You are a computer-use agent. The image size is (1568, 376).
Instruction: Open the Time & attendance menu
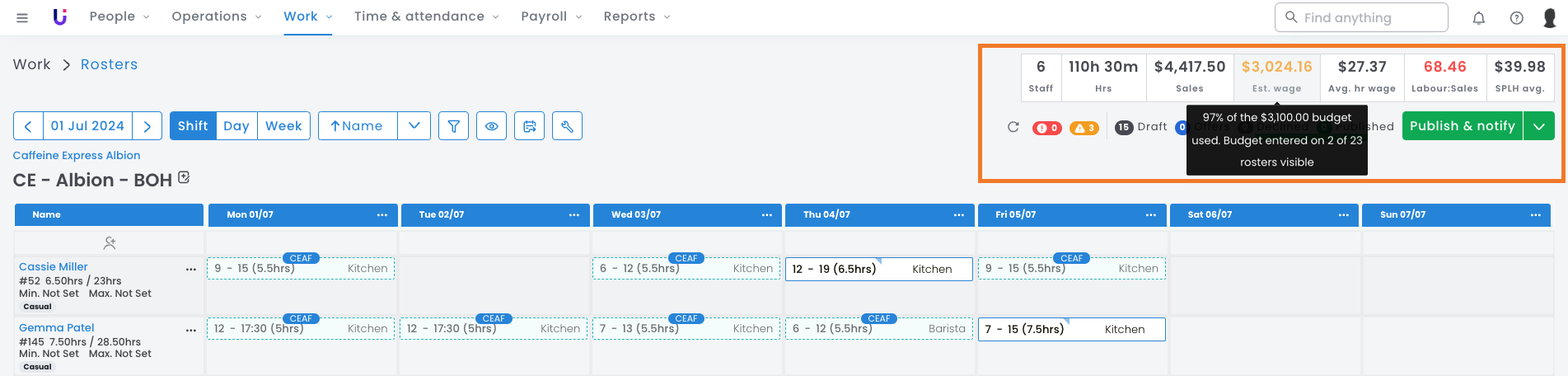[x=426, y=16]
